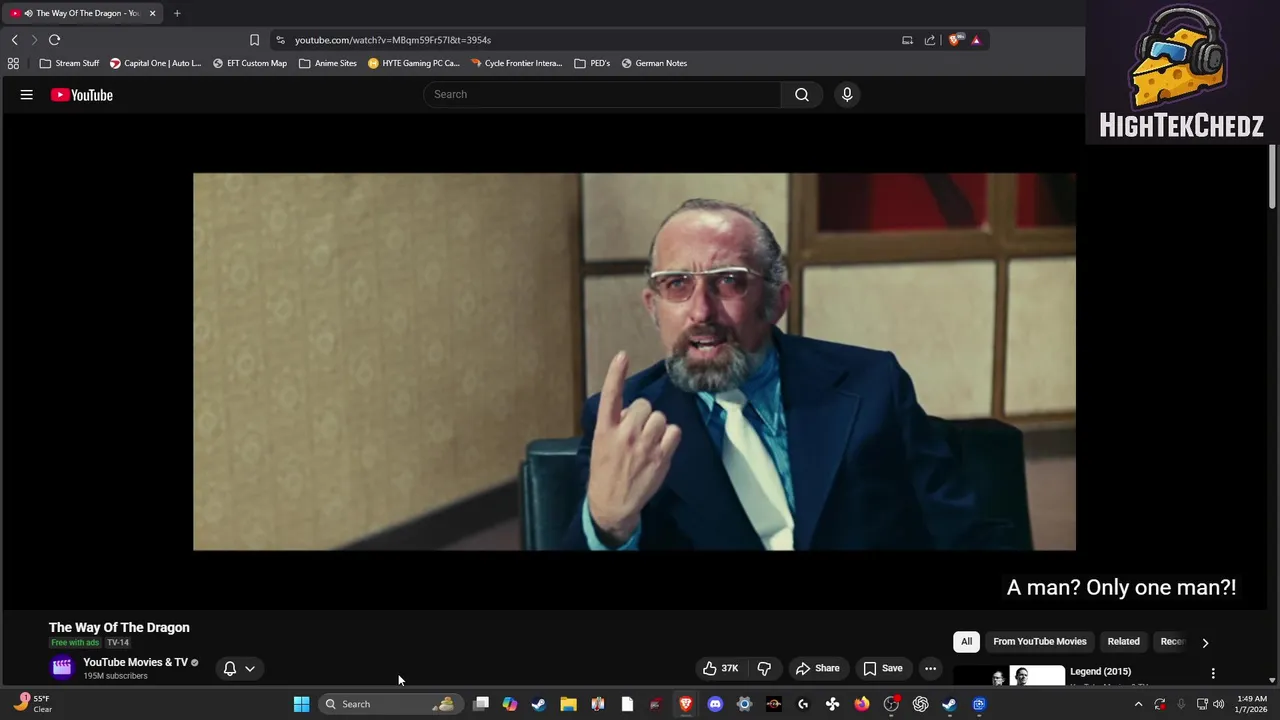The image size is (1280, 720).
Task: Open the YouTube Movies & TV channel name
Action: point(136,662)
